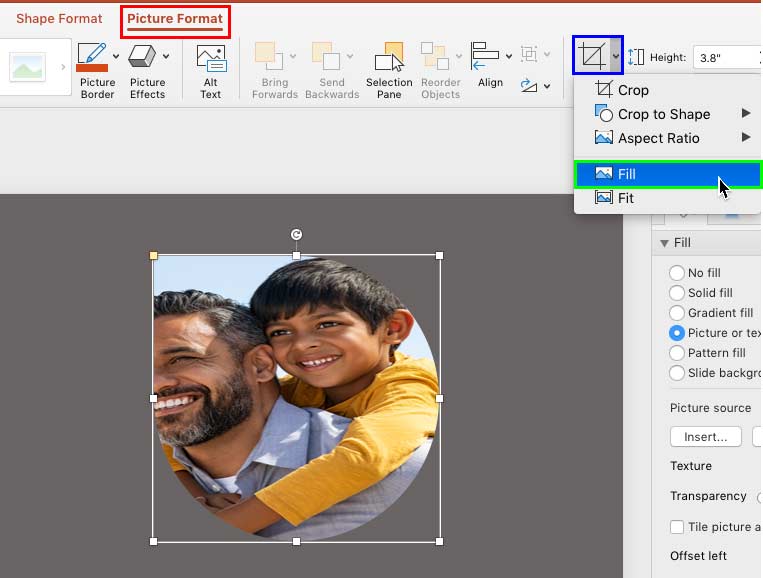Click the picture styles thumbnail preview

[x=27, y=67]
